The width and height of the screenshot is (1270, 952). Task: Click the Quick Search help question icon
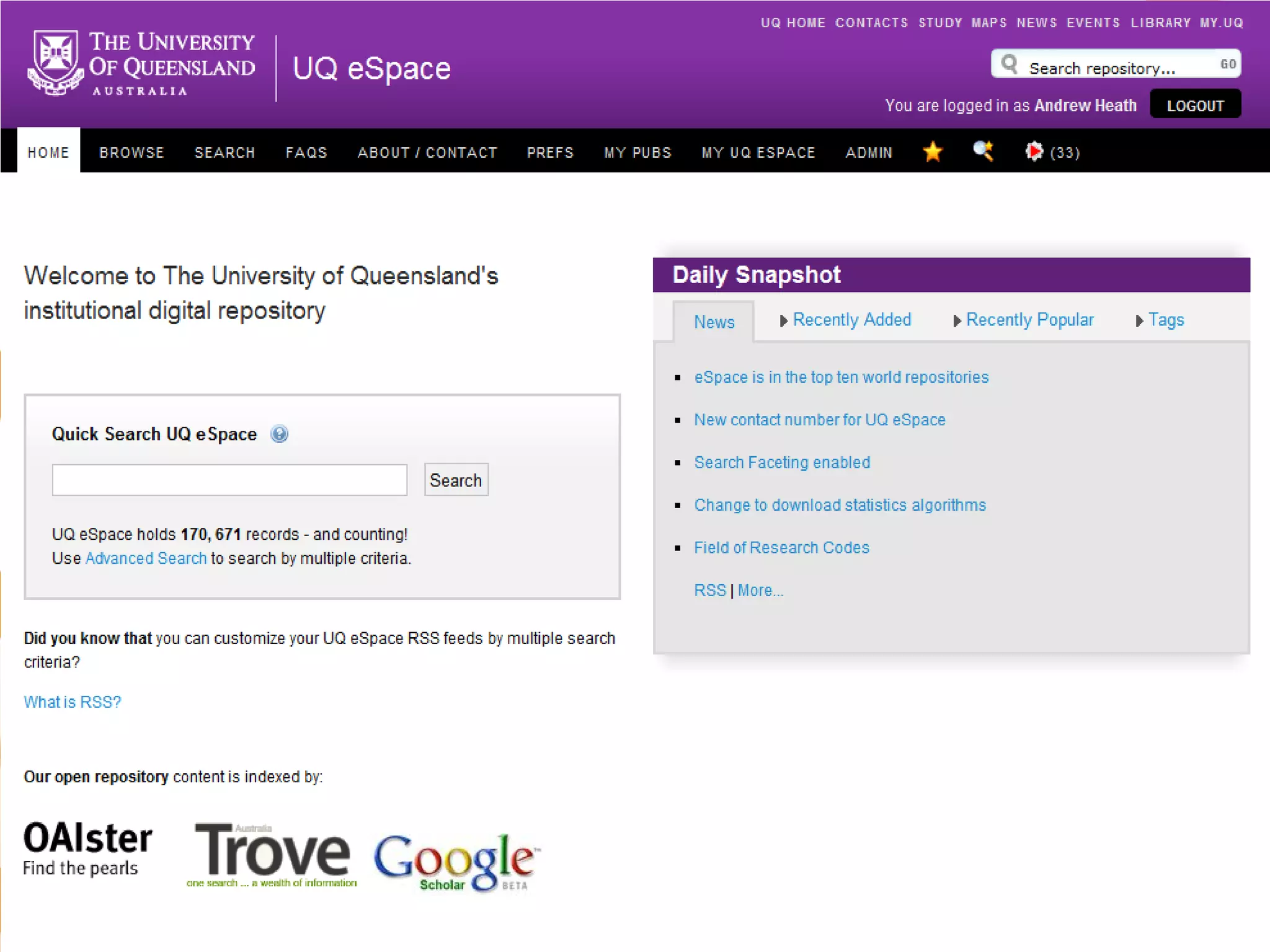[280, 434]
